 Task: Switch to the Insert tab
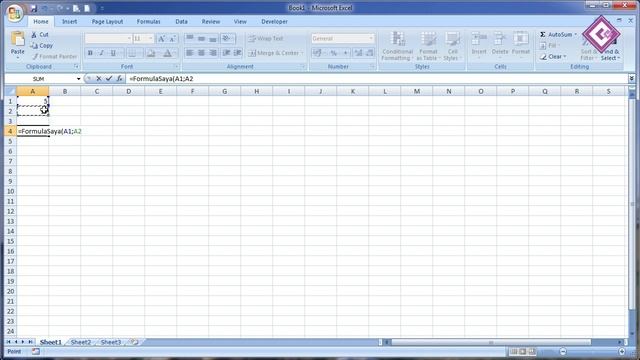69,22
